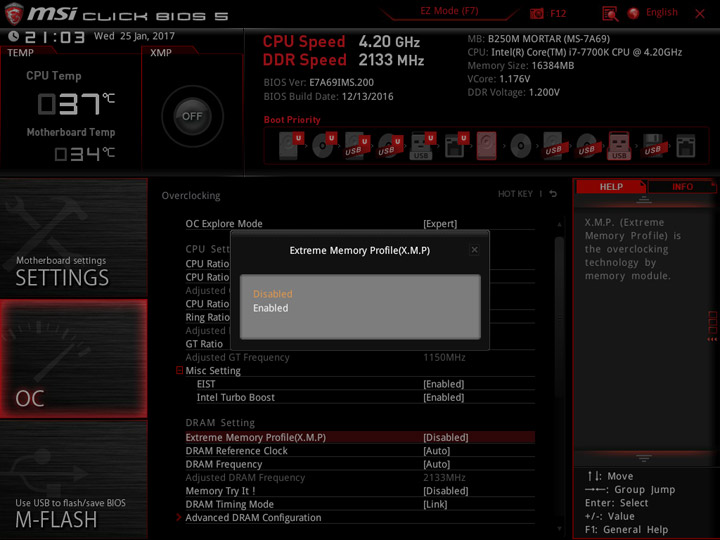Click the settings list scroll-down arrow
Image resolution: width=720 pixels, height=540 pixels.
(559, 529)
